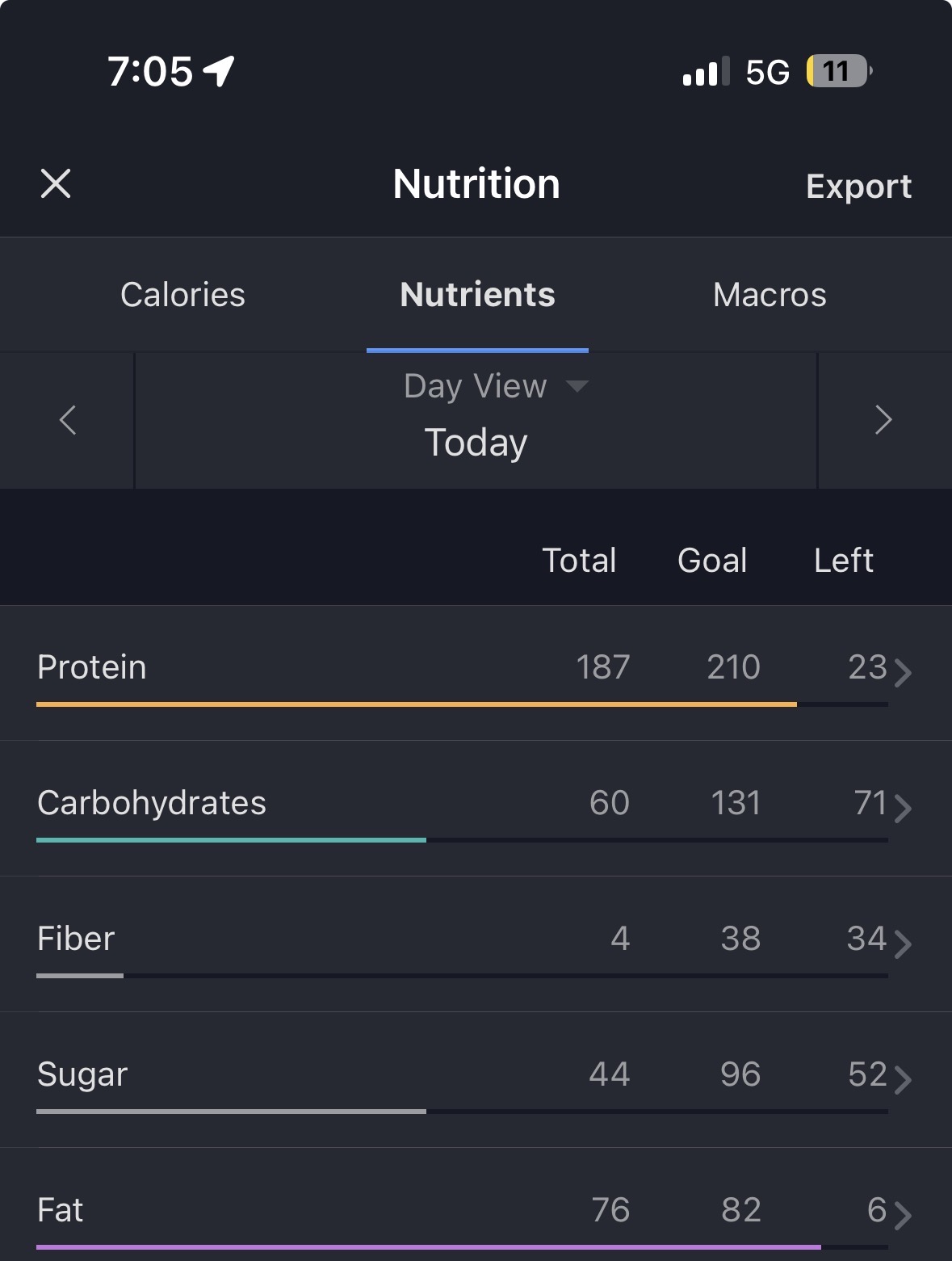Tap the Today date label

pyautogui.click(x=476, y=443)
